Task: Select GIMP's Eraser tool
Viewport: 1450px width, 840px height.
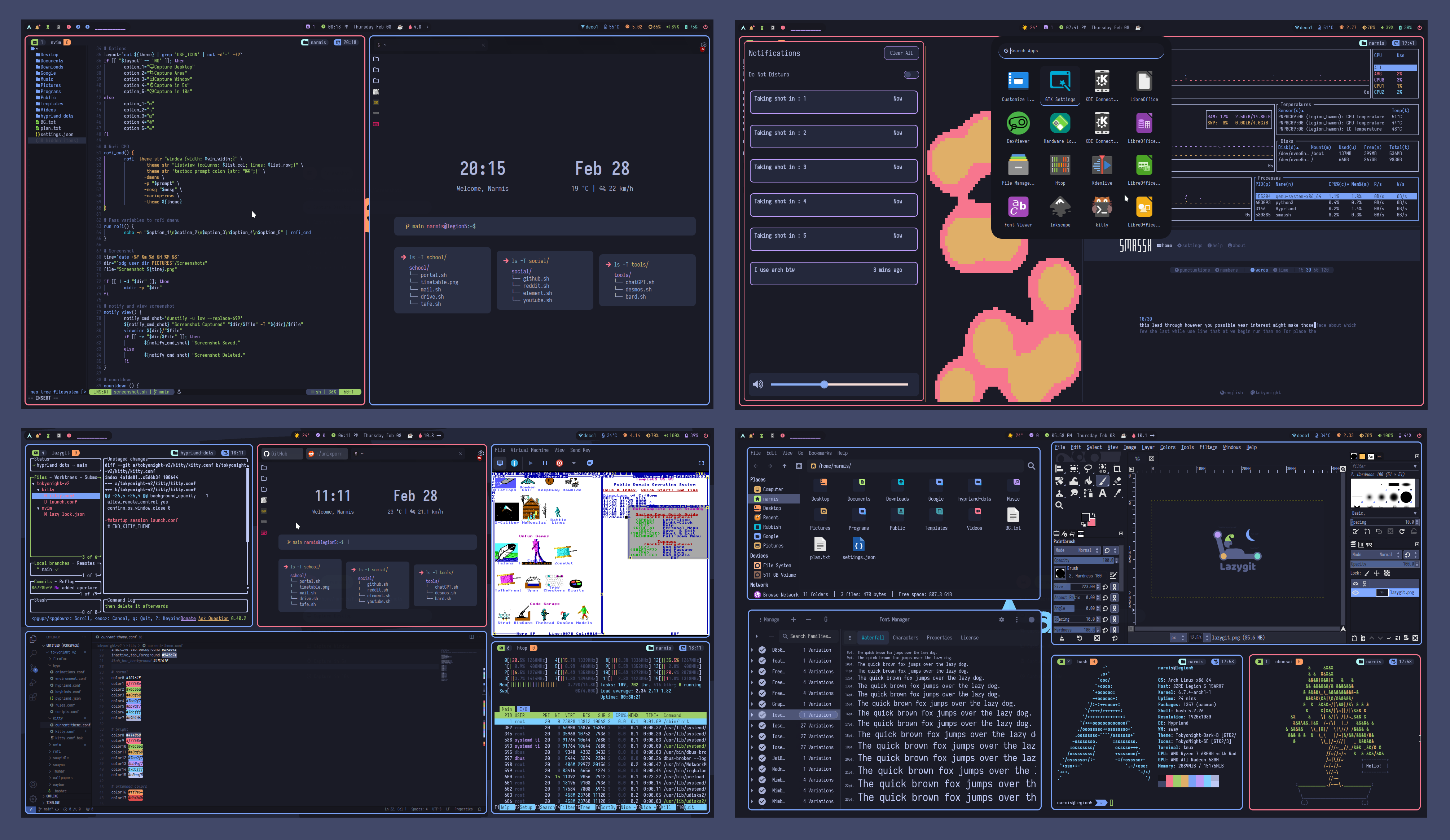Action: click(1117, 481)
